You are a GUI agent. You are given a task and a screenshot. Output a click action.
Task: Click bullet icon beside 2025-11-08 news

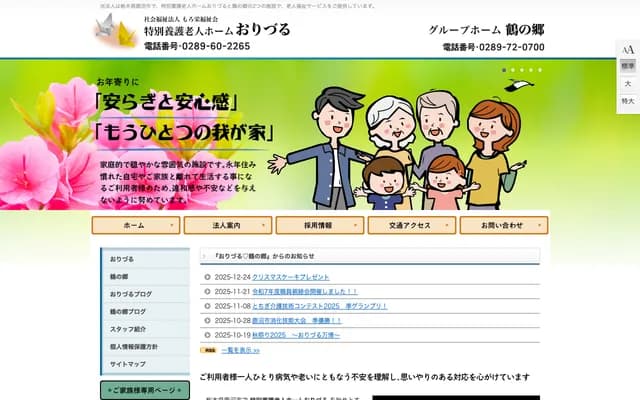point(207,306)
